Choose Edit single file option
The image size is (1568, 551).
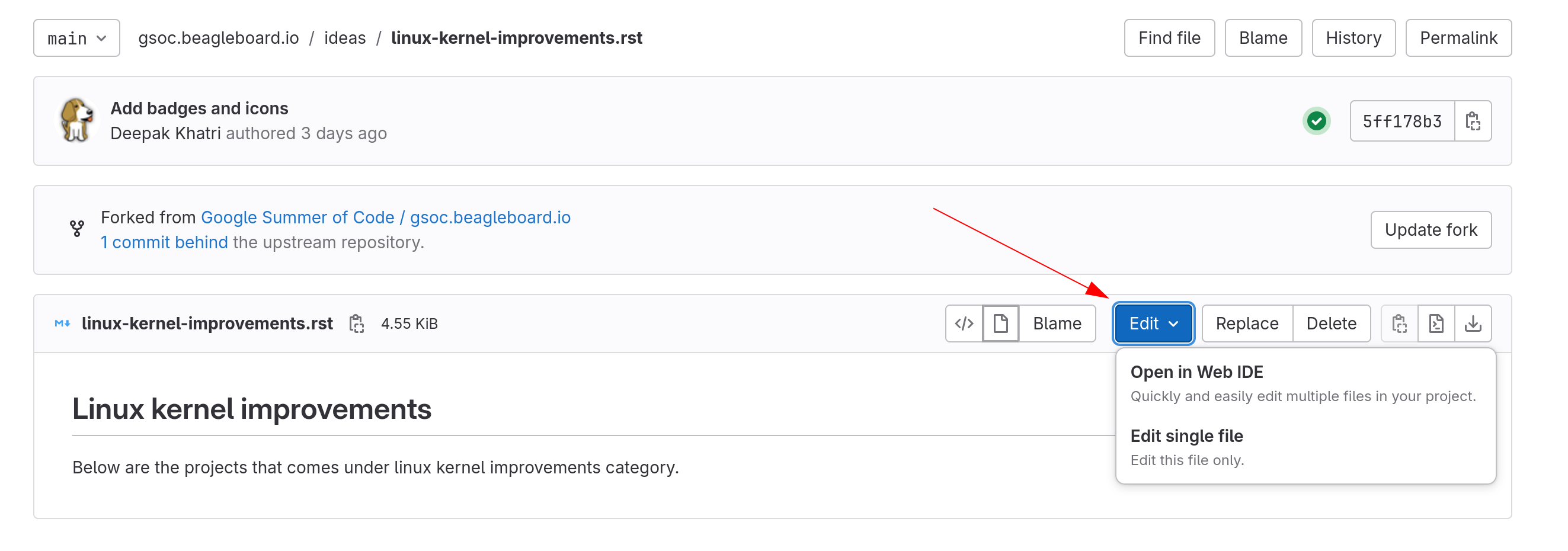[x=1304, y=448]
